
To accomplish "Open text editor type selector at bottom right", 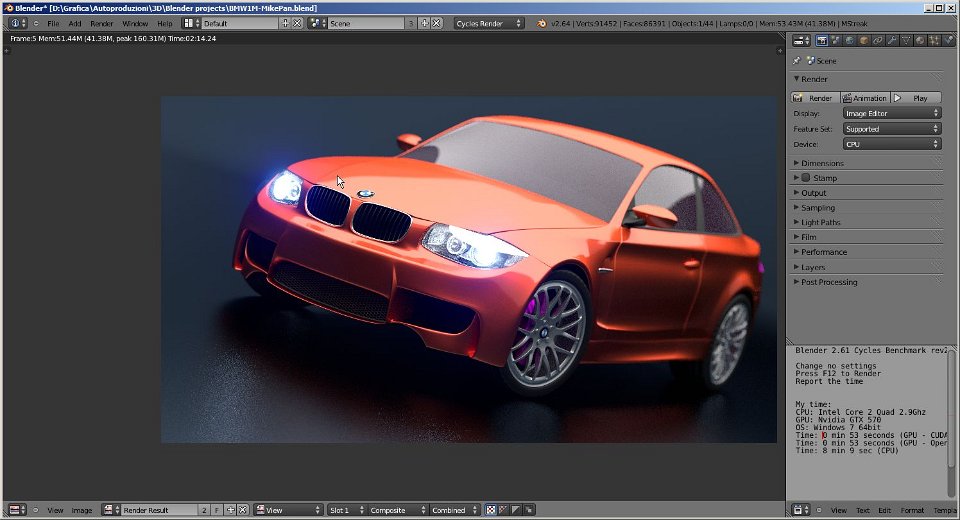I will tap(801, 510).
